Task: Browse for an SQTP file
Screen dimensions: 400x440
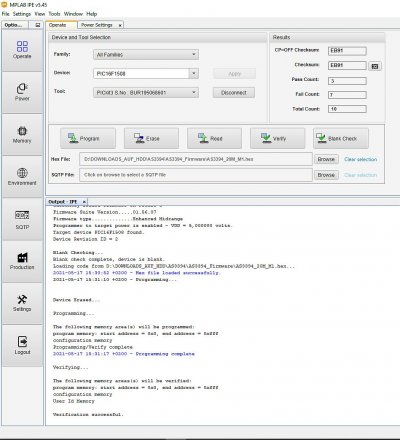Action: (326, 175)
